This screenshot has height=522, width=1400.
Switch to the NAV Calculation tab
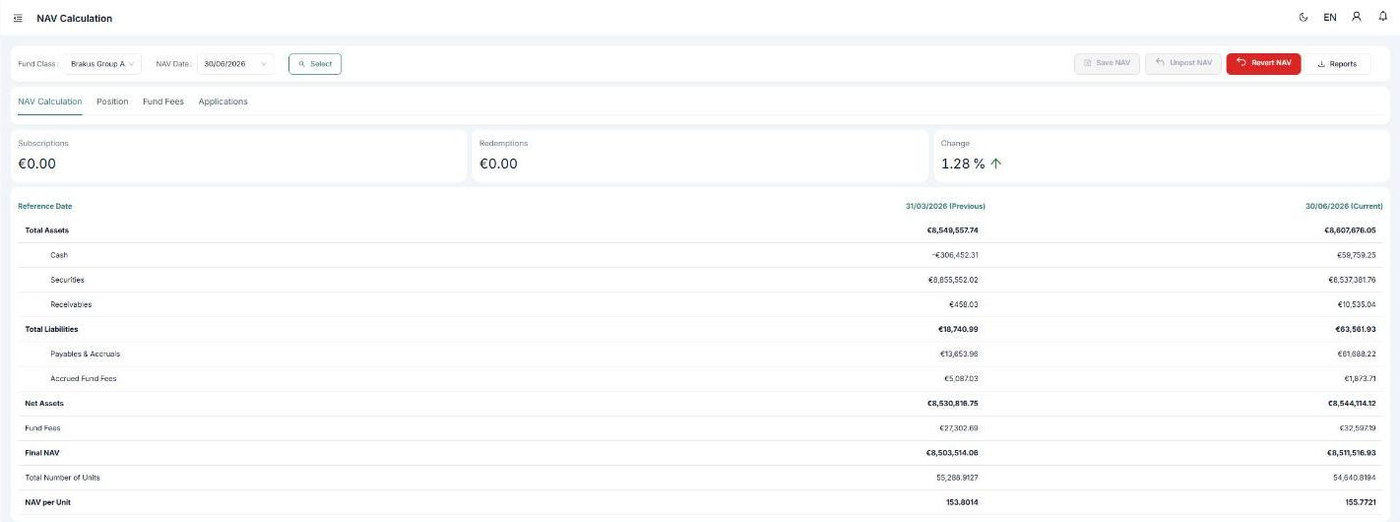point(50,101)
